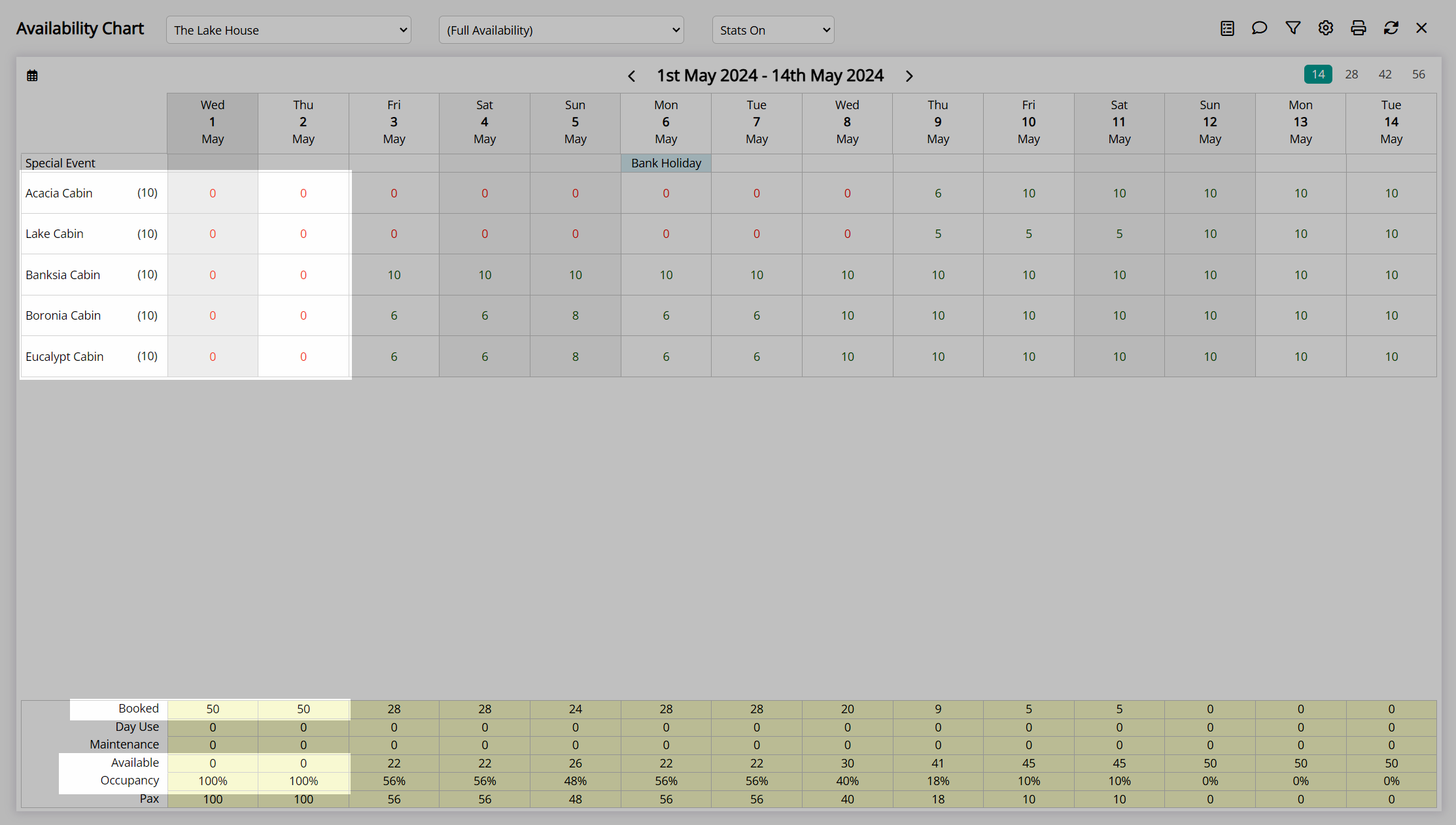Click Eucalypt Cabin availability on Mon 6 May
The width and height of the screenshot is (1456, 825).
pyautogui.click(x=666, y=356)
